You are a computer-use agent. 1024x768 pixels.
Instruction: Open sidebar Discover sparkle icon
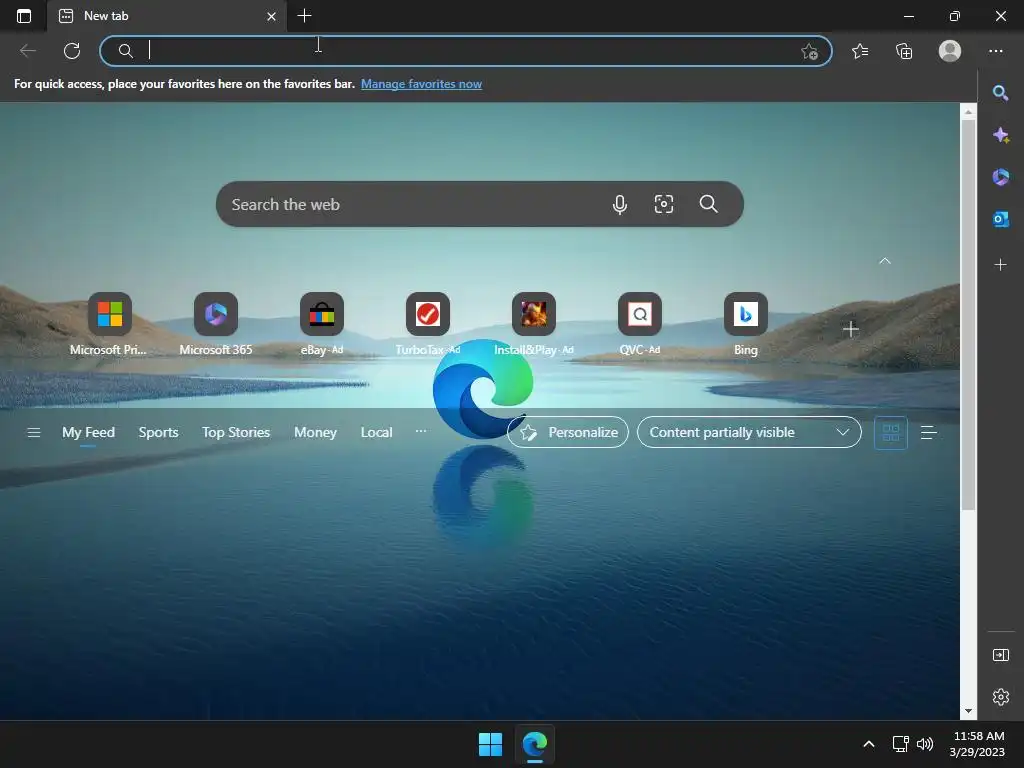pos(1000,135)
